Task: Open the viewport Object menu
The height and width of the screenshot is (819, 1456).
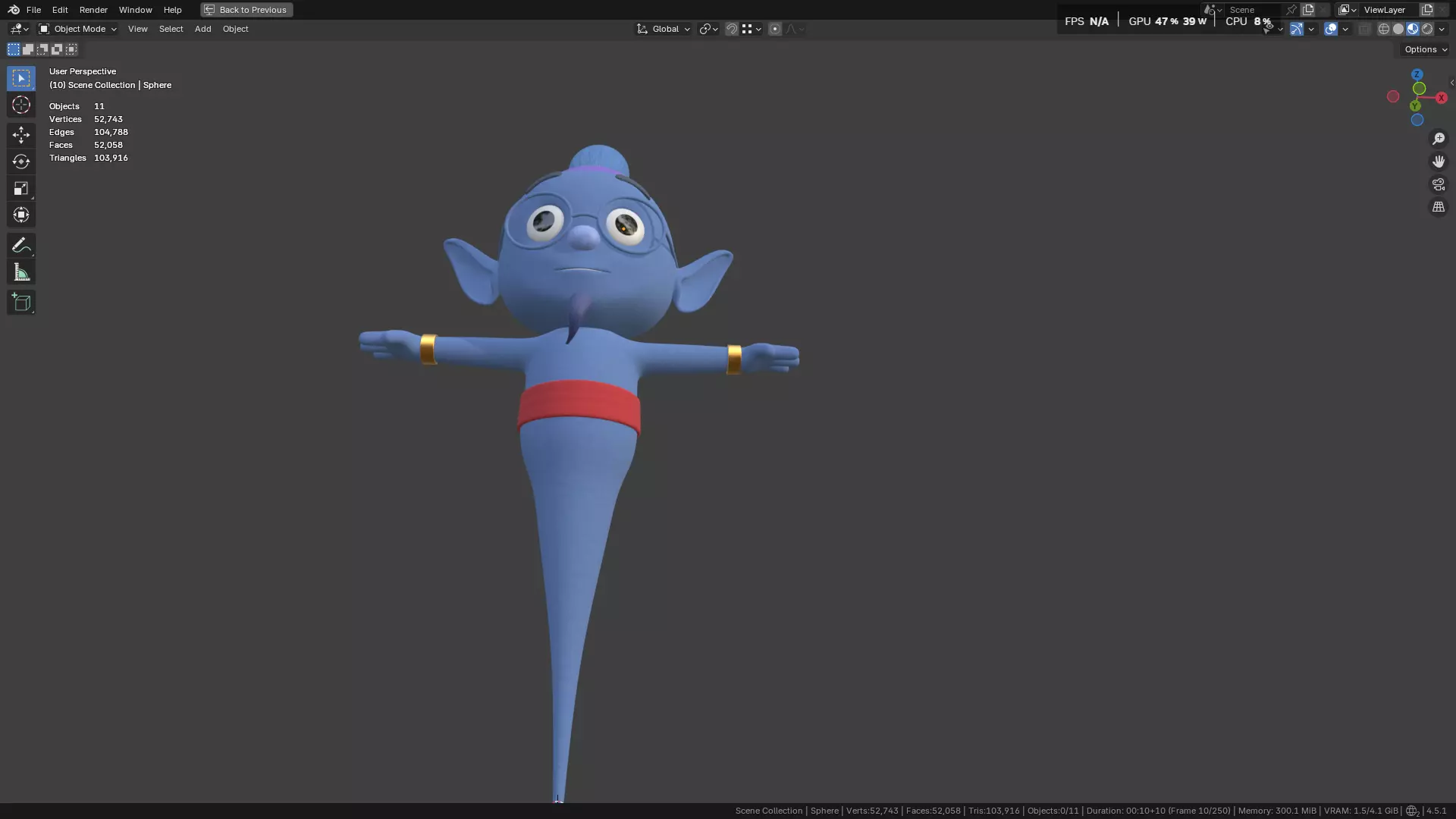Action: coord(235,29)
